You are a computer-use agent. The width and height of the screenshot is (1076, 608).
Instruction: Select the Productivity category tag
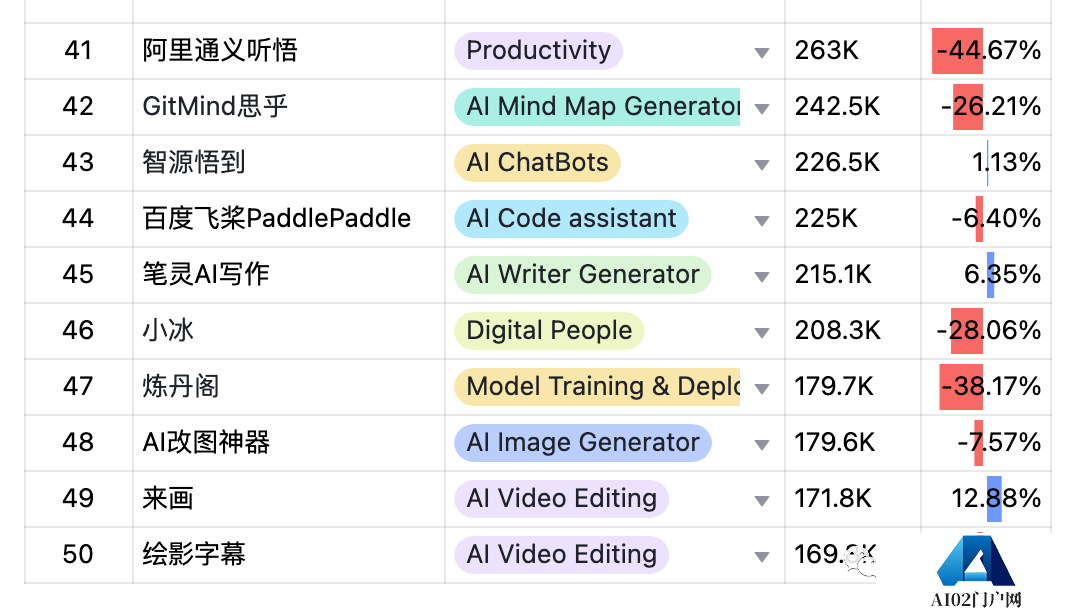[538, 51]
